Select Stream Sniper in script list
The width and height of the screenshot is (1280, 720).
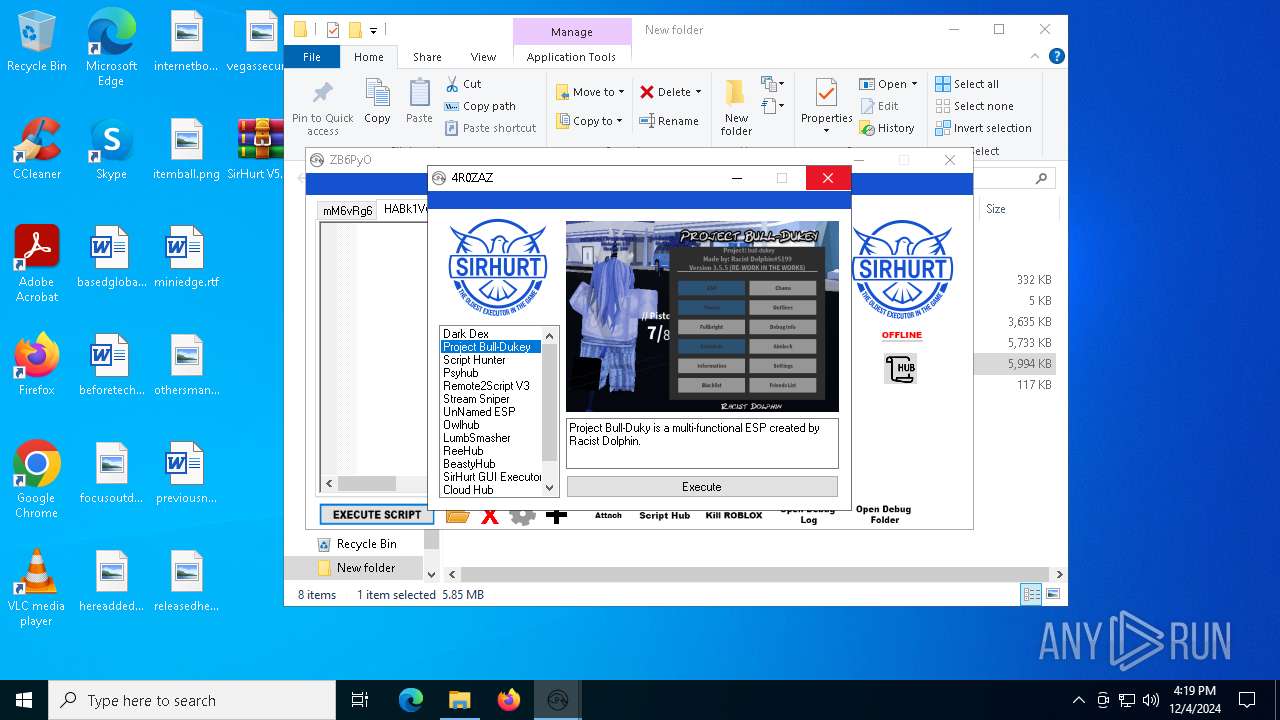[476, 399]
